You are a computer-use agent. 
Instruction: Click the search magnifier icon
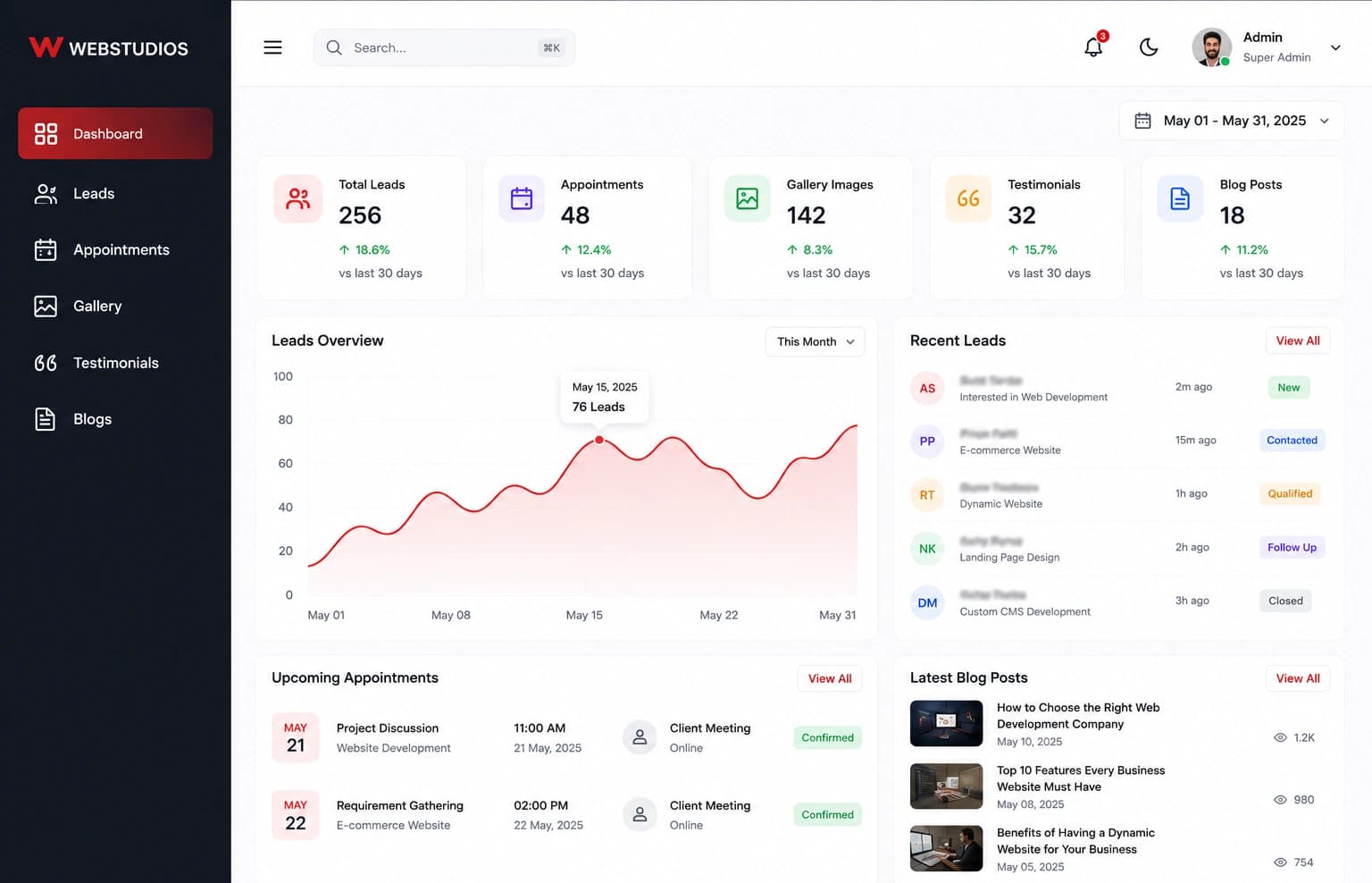(x=334, y=47)
